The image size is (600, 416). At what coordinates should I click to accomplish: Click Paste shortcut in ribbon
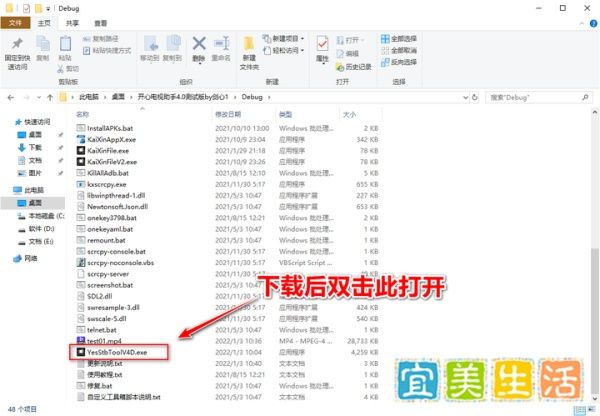coord(107,51)
